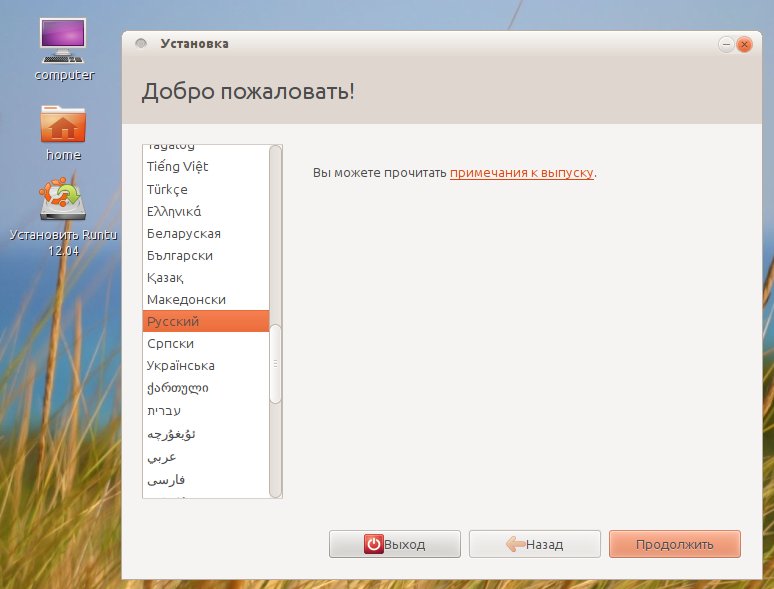Choose Ελληνικά language
Screen dimensions: 774x589
click(206, 211)
